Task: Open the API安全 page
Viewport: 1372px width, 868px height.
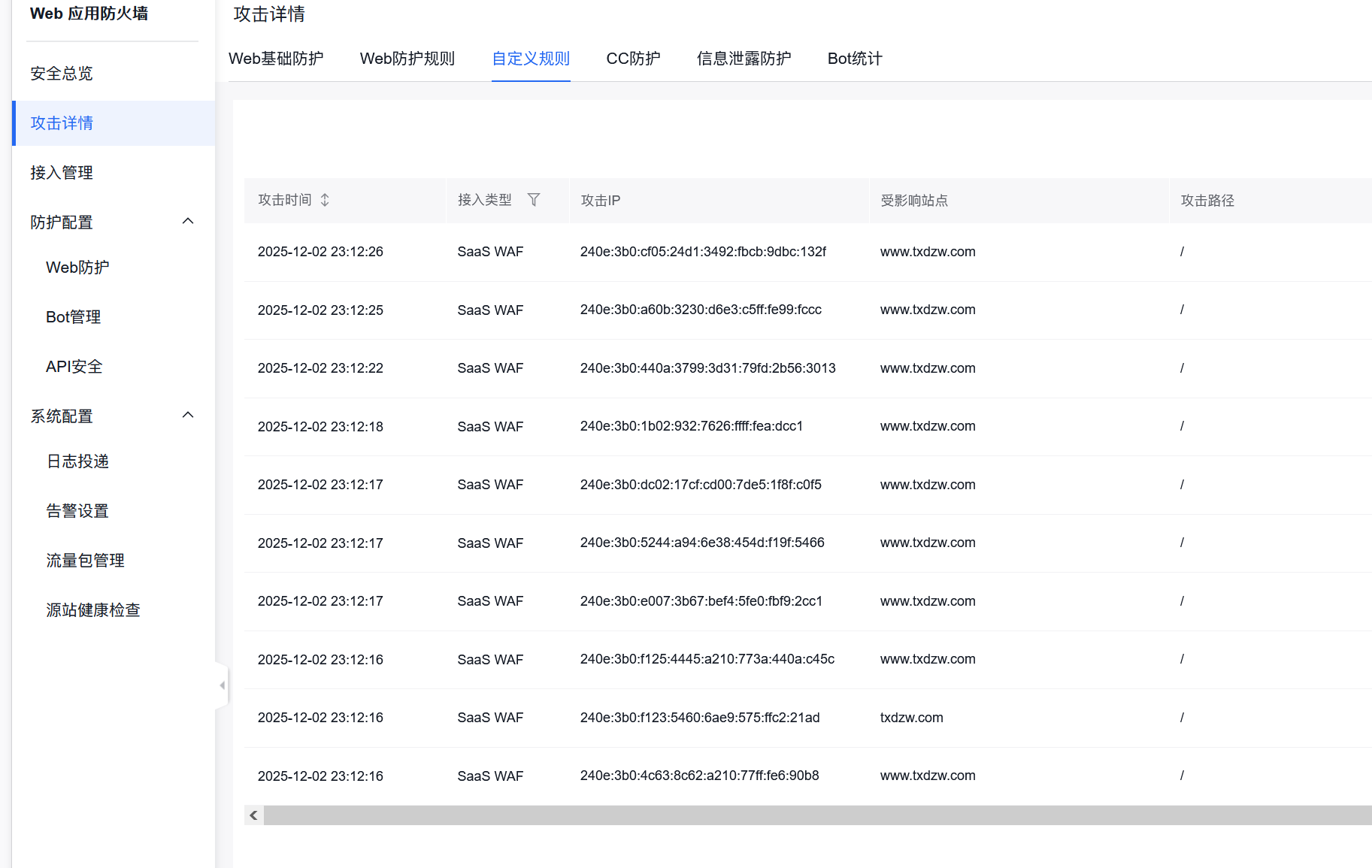Action: click(73, 366)
